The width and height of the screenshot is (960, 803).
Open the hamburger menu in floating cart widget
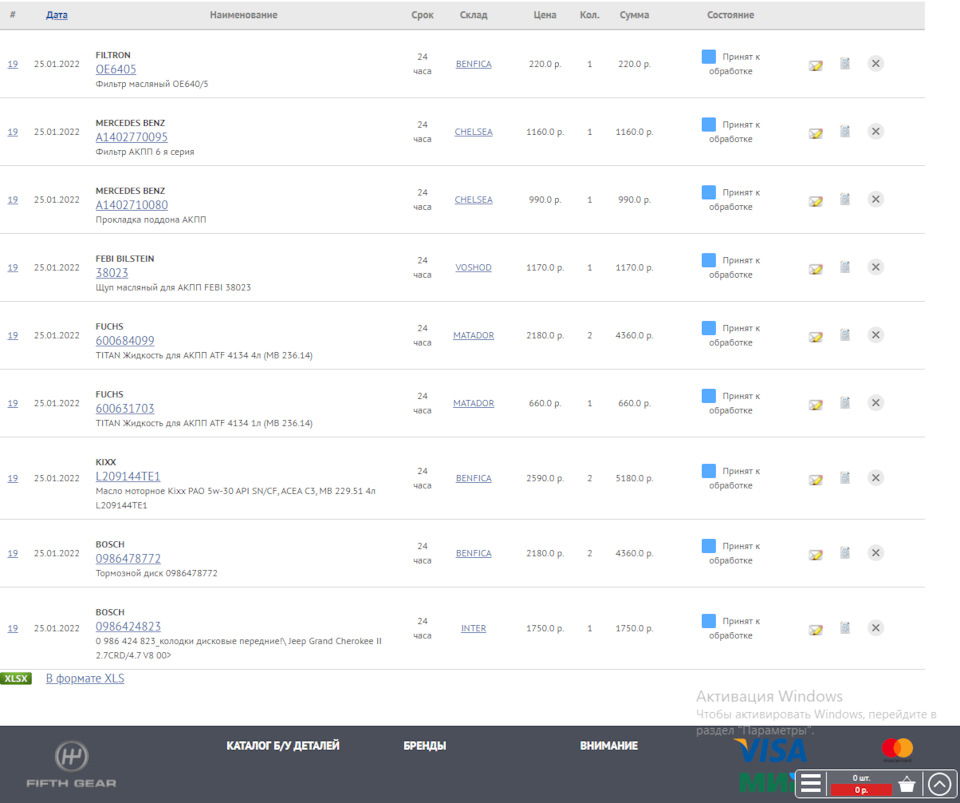811,783
